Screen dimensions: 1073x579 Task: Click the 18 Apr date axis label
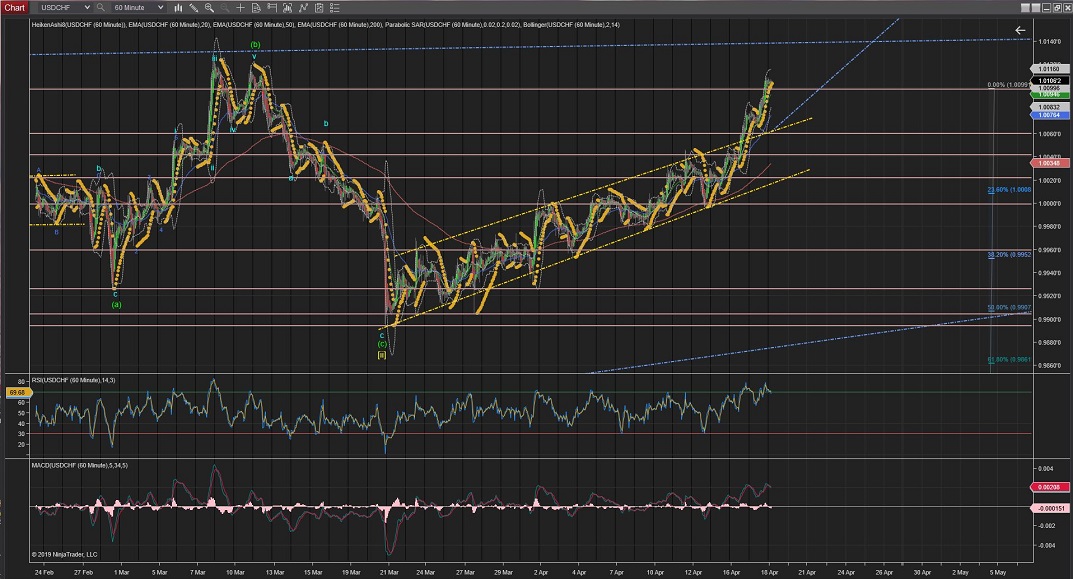pyautogui.click(x=769, y=572)
